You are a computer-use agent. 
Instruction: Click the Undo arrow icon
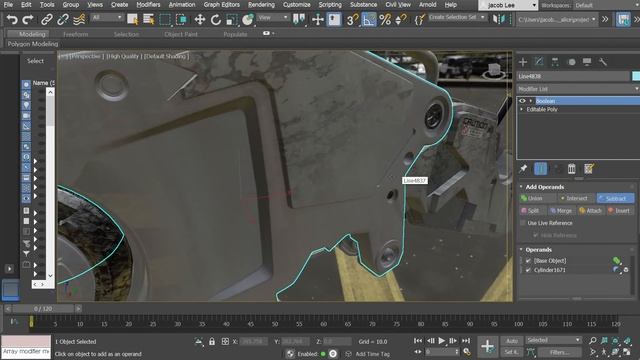[x=12, y=19]
